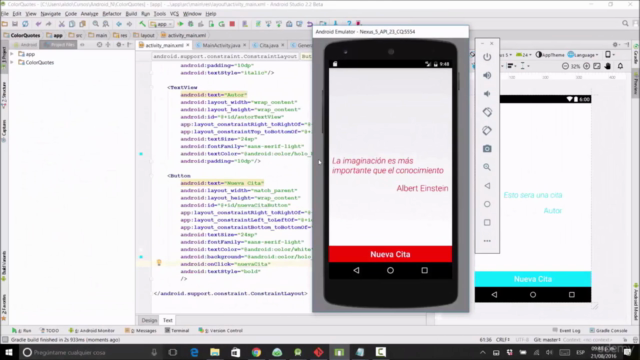Click the lightbulb intention icon in editor gutter
640x360 pixels.
tap(159, 263)
